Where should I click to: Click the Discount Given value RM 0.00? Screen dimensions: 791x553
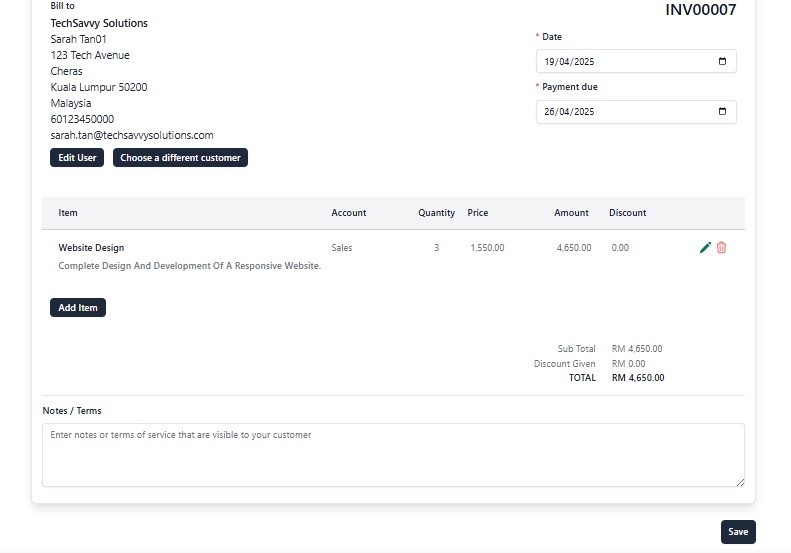[628, 364]
